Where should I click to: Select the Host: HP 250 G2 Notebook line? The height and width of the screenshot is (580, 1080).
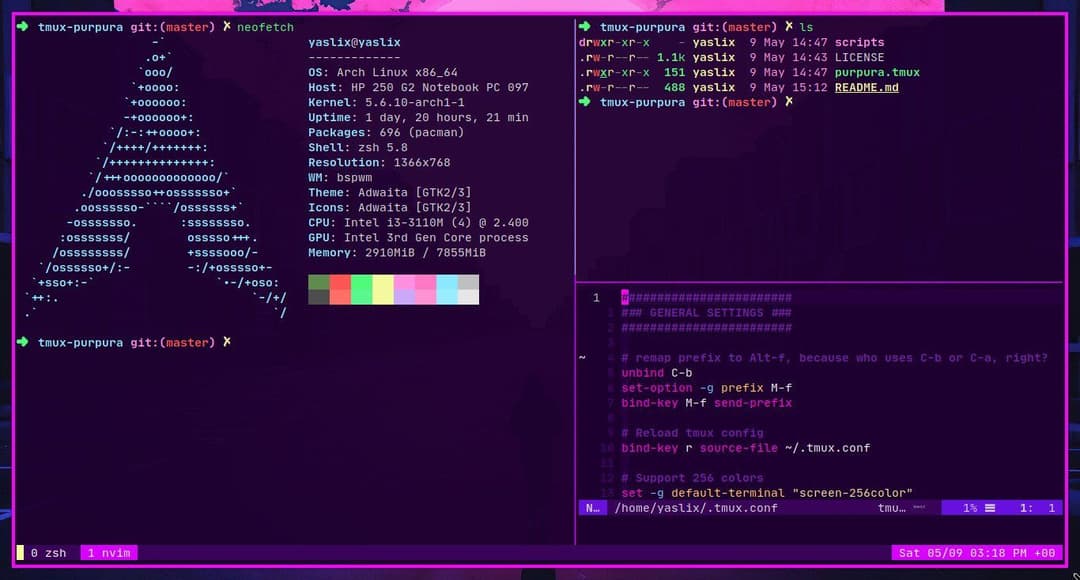pos(418,87)
